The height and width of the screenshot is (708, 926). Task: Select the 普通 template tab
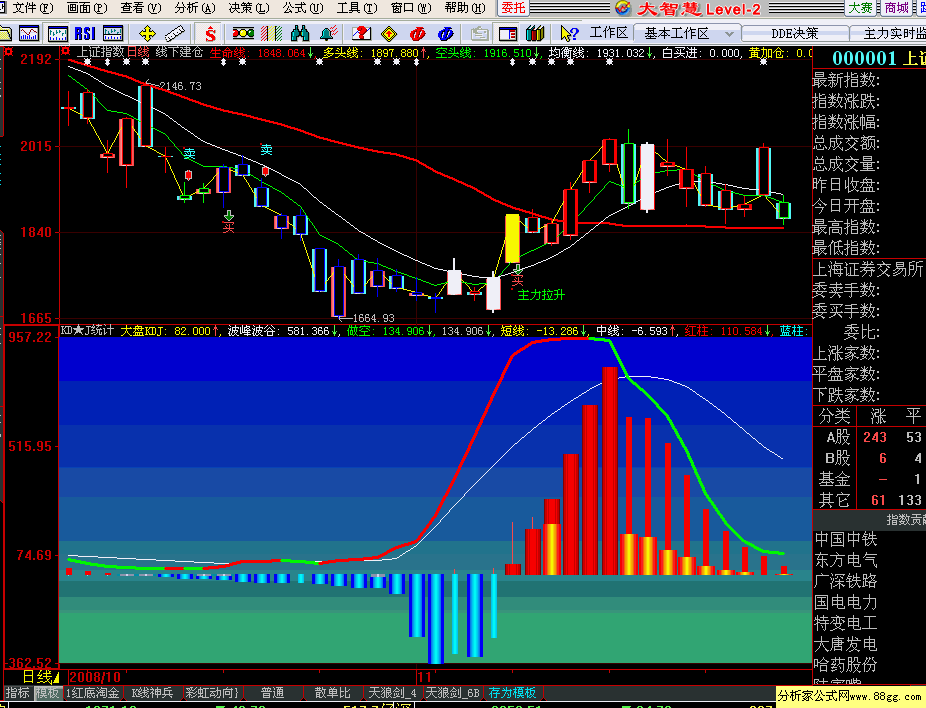tap(273, 693)
